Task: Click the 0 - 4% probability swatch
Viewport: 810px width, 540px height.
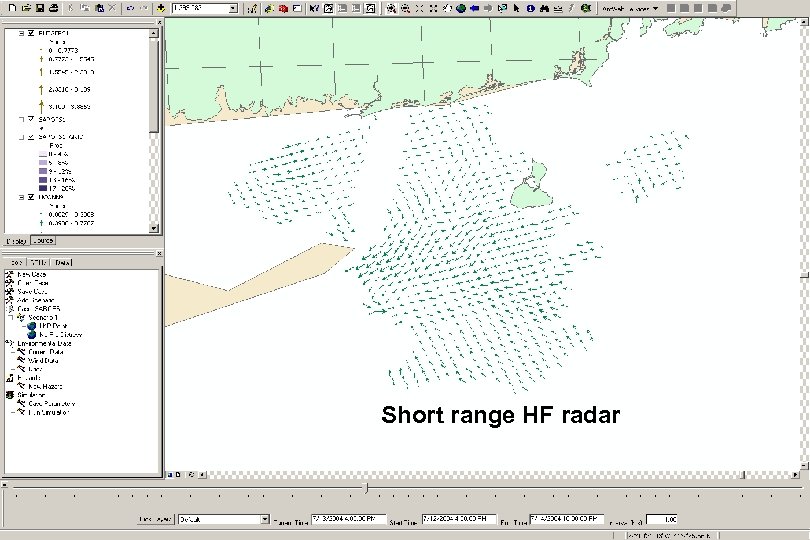Action: tap(43, 154)
